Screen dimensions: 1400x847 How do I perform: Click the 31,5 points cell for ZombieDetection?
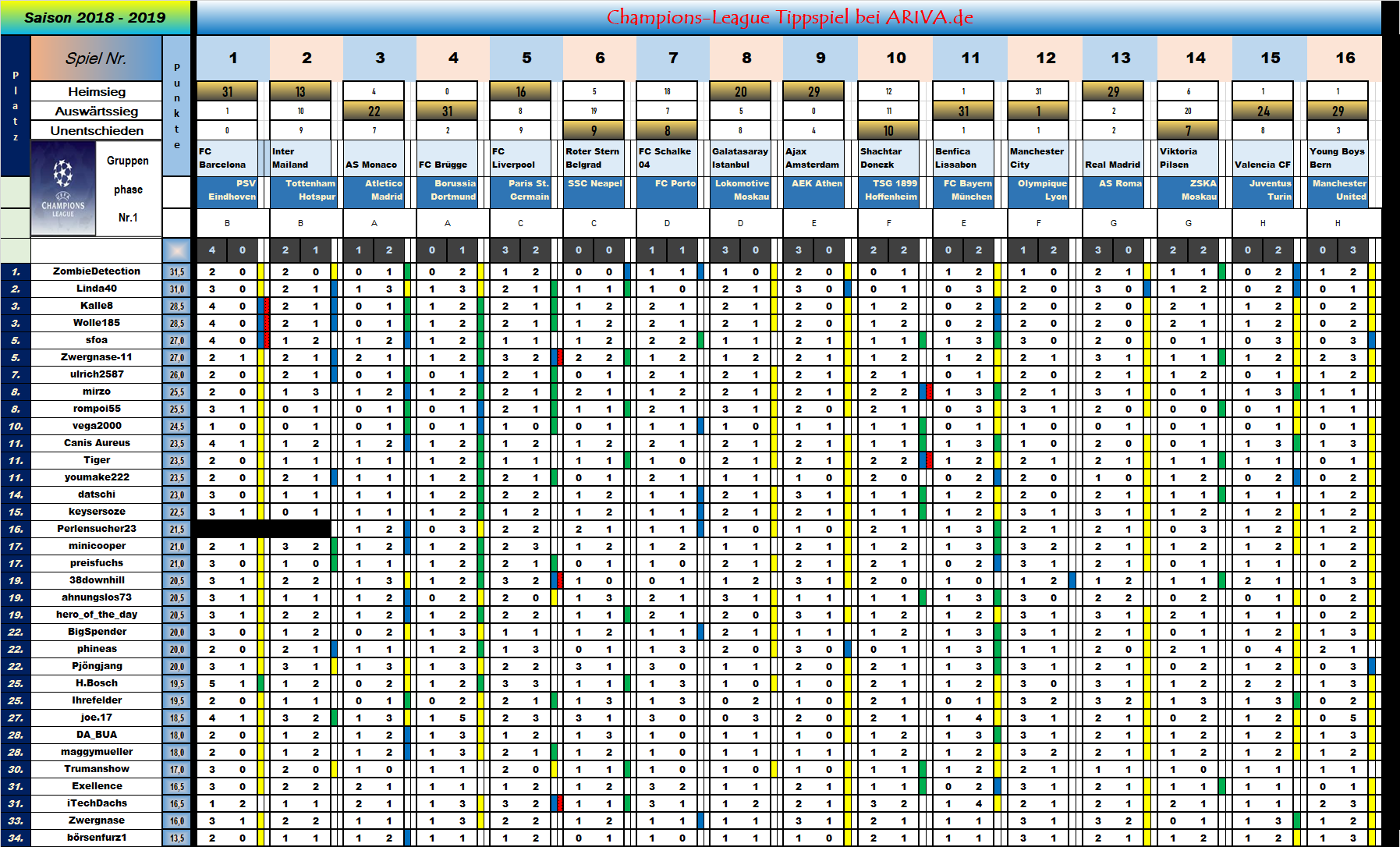click(x=177, y=272)
